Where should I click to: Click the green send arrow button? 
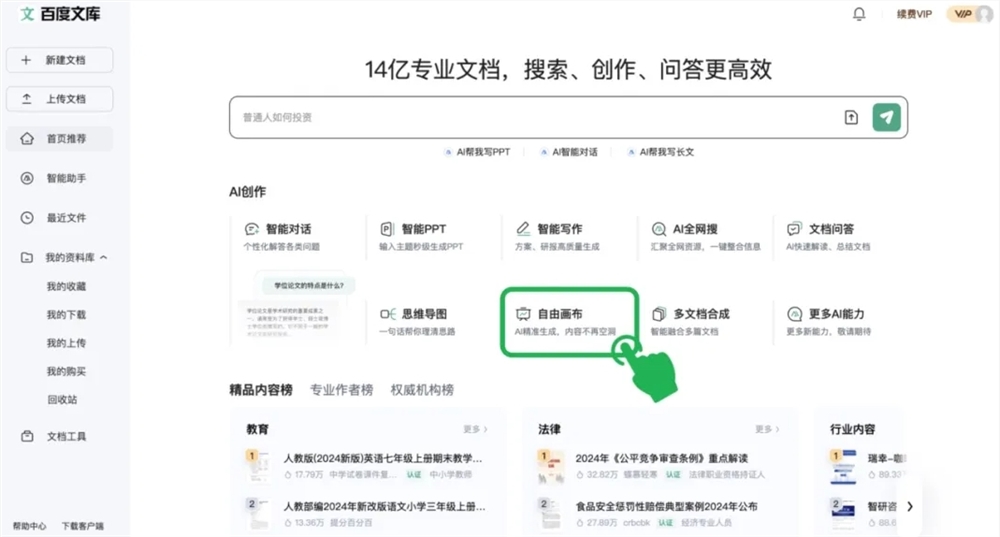pyautogui.click(x=885, y=117)
